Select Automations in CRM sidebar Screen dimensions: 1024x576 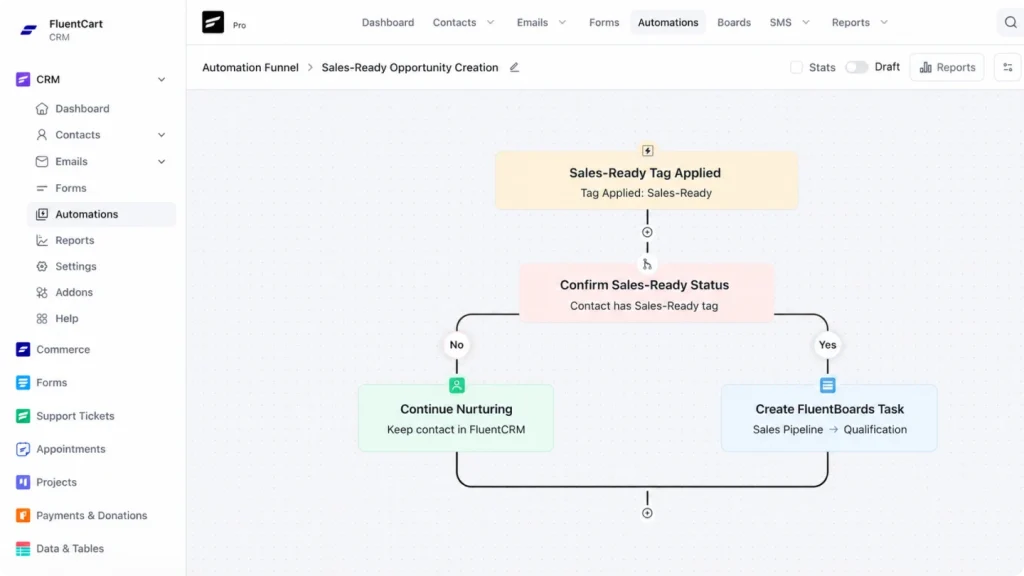[x=101, y=214]
